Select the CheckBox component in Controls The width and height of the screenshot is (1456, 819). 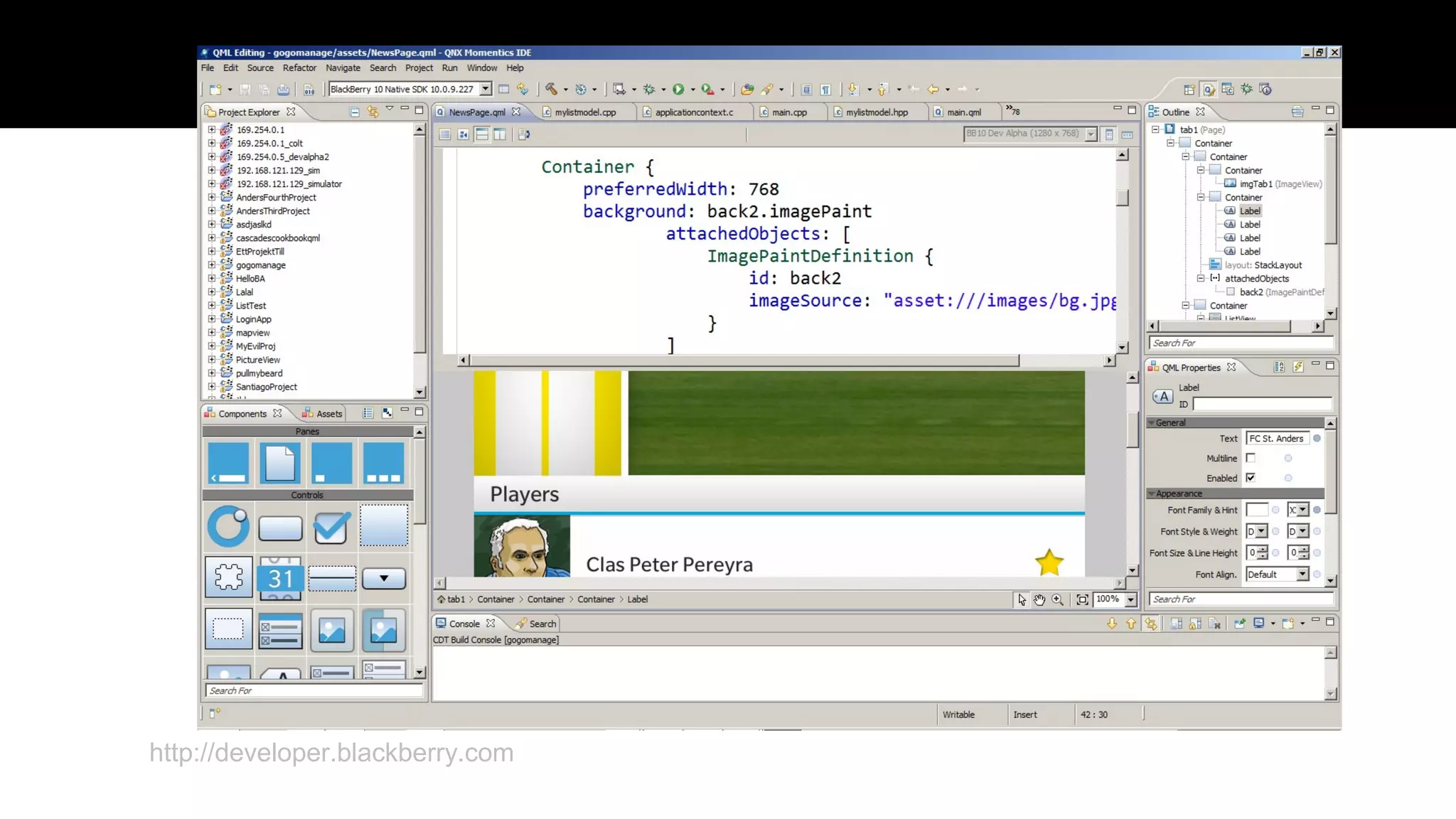(331, 528)
